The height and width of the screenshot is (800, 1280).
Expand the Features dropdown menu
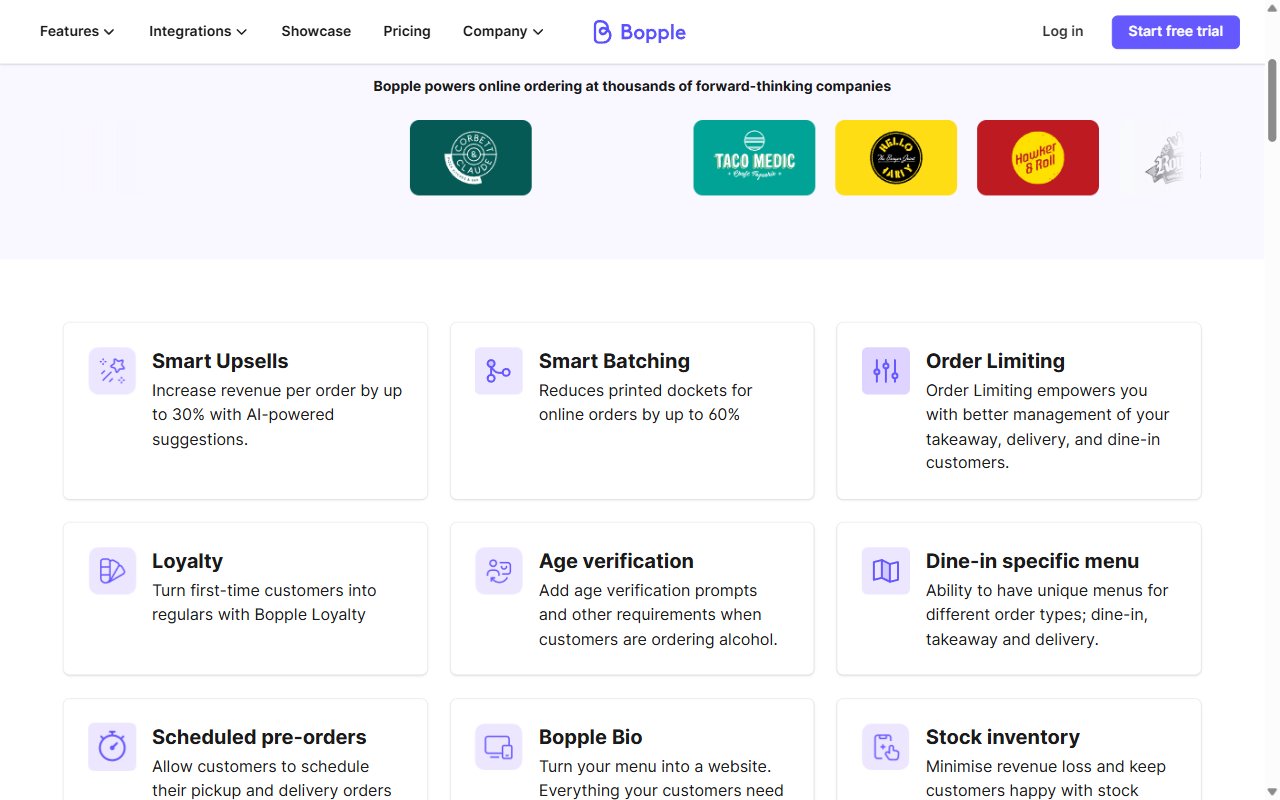(x=77, y=31)
